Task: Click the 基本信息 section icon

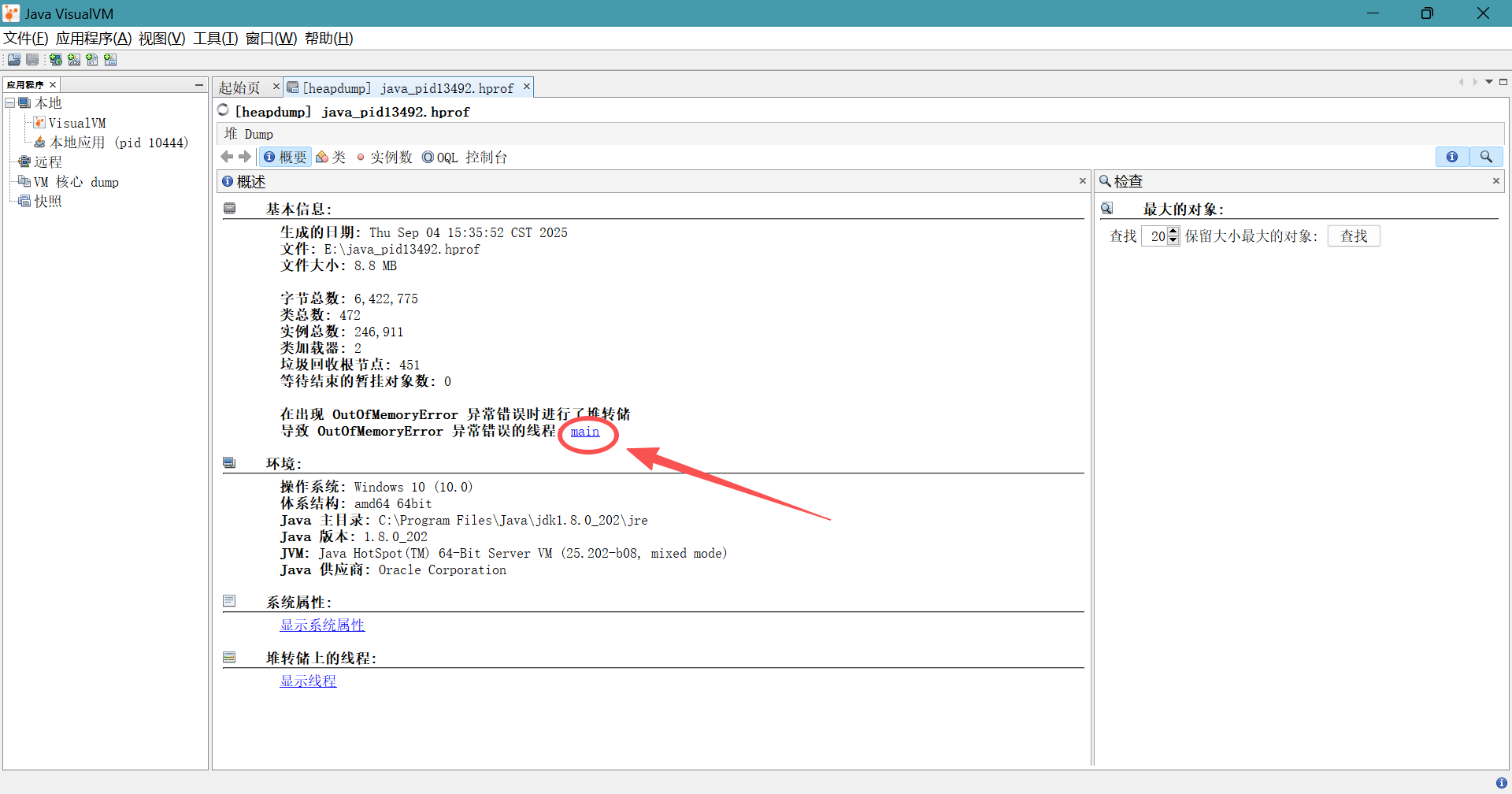Action: tap(230, 209)
